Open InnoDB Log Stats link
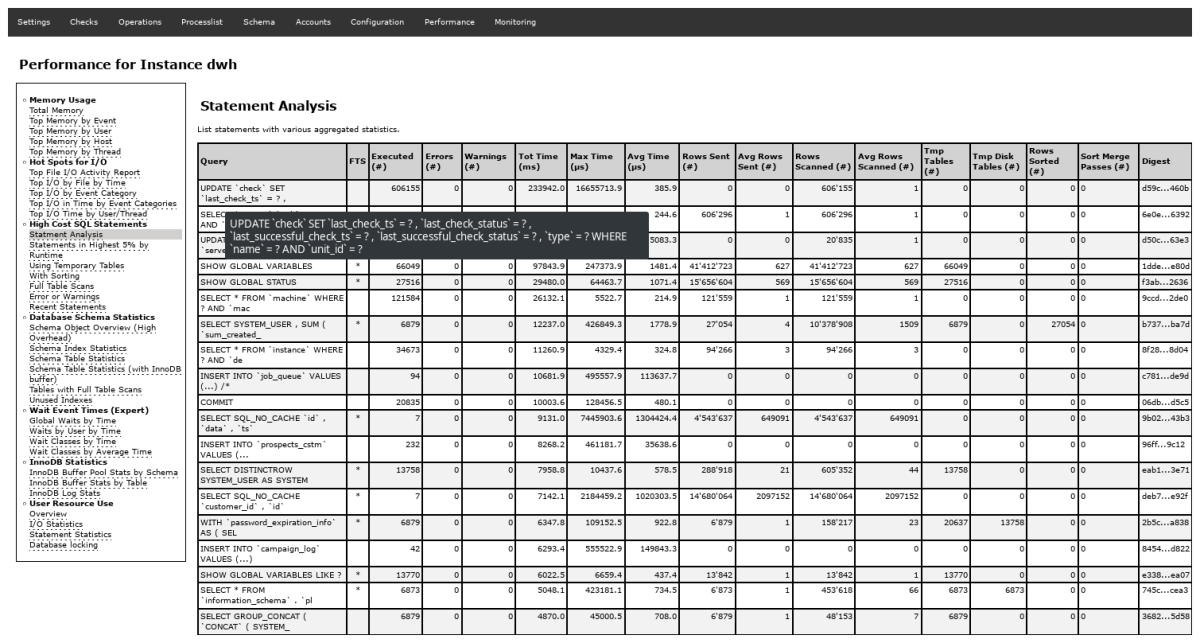The height and width of the screenshot is (643, 1200). 65,492
